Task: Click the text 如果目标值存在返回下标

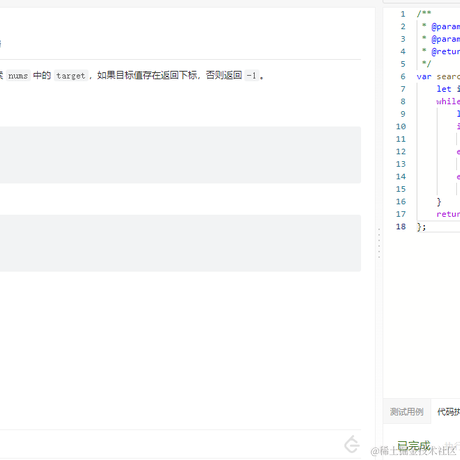Action: [x=147, y=75]
